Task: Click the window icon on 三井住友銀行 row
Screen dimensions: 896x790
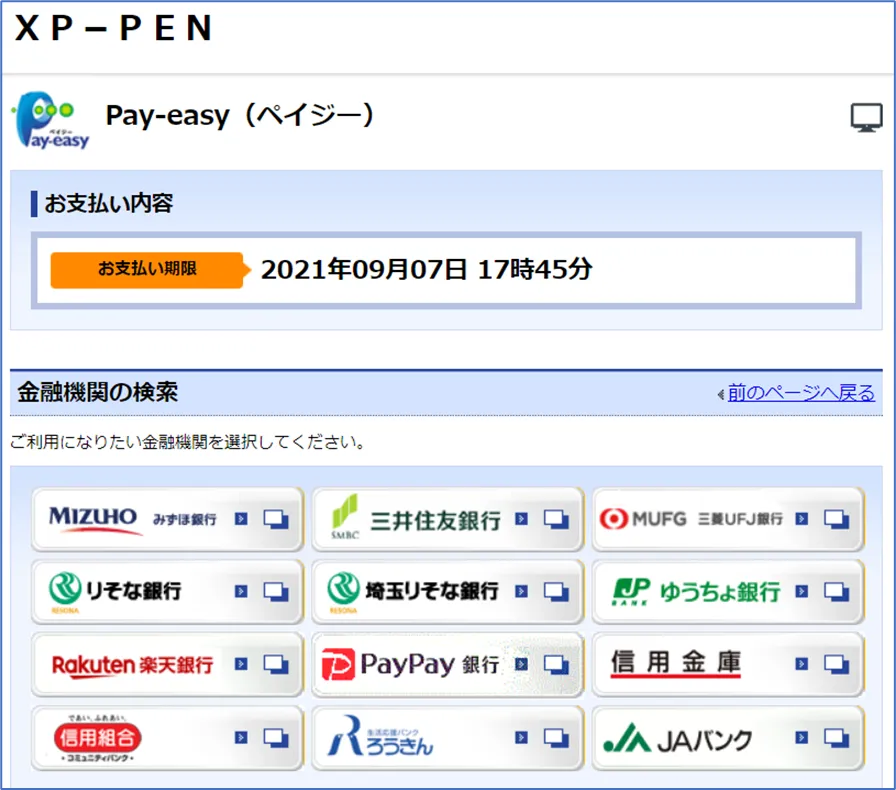Action: pyautogui.click(x=556, y=519)
